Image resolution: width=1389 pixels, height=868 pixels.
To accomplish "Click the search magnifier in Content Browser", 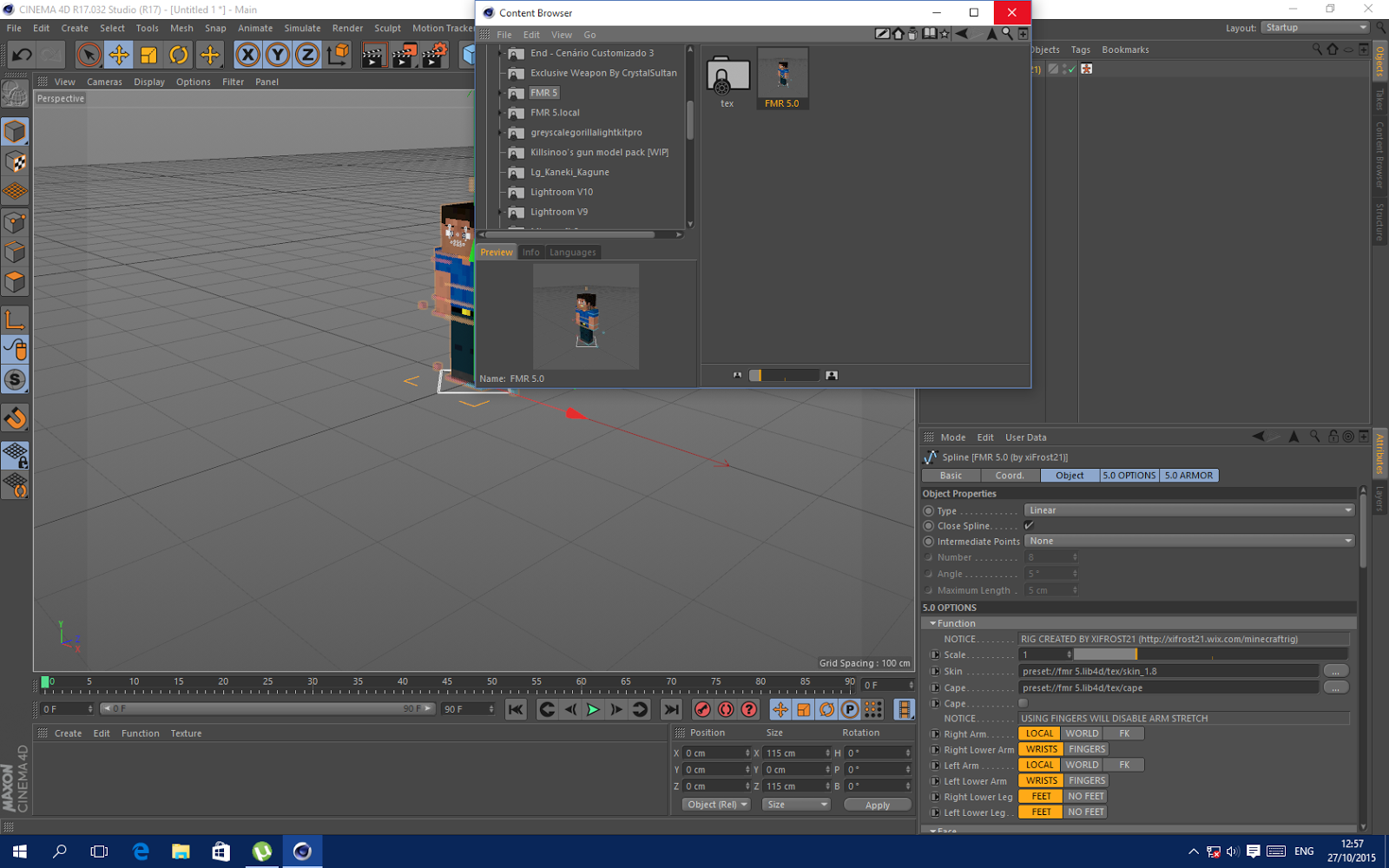I will click(x=1007, y=34).
